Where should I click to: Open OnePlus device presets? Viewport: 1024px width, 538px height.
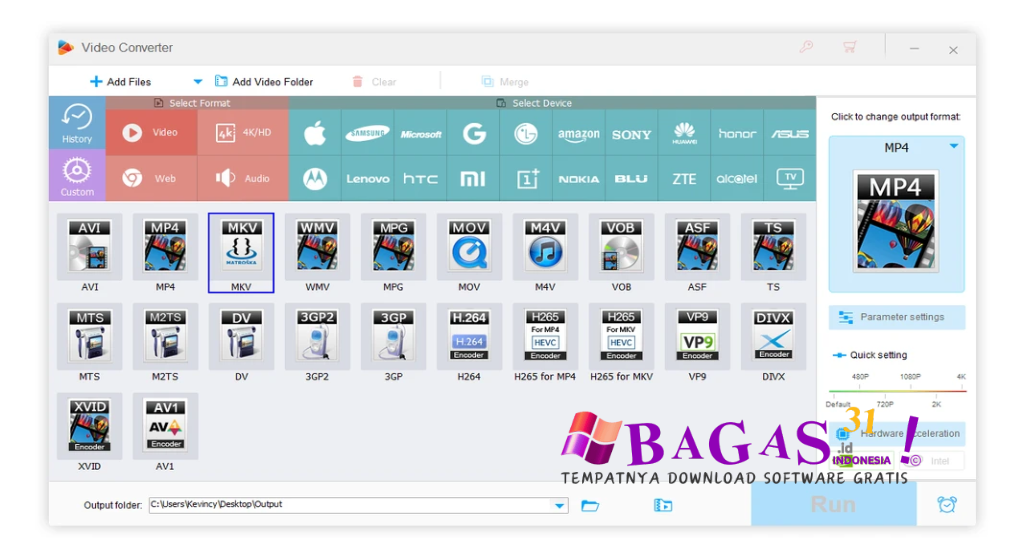point(526,178)
